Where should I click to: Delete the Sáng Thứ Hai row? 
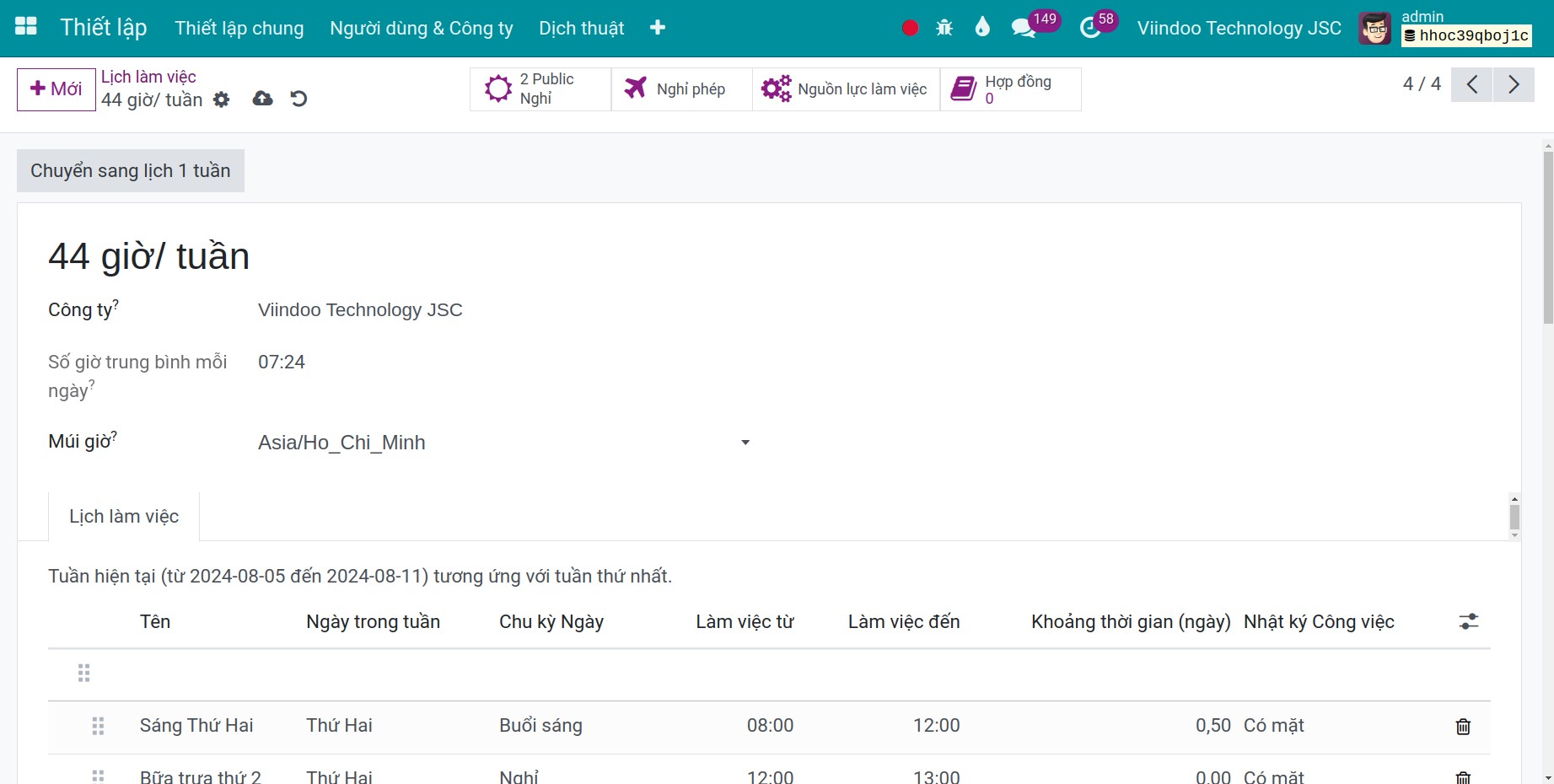1463,726
